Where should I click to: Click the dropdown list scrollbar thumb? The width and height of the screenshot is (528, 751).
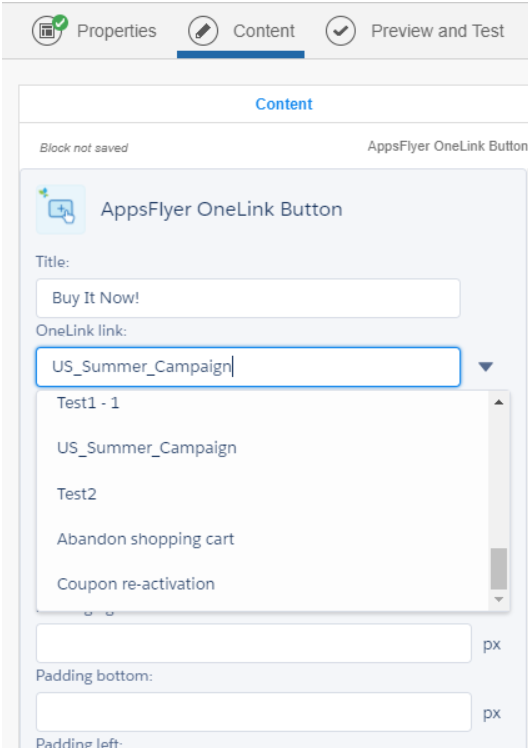(499, 569)
